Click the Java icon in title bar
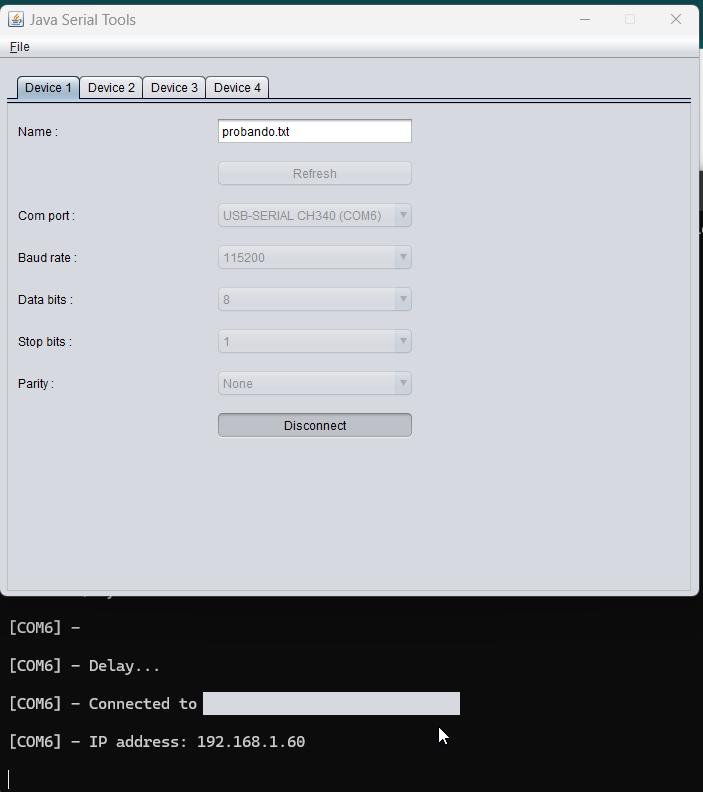The width and height of the screenshot is (703, 792). [x=16, y=20]
